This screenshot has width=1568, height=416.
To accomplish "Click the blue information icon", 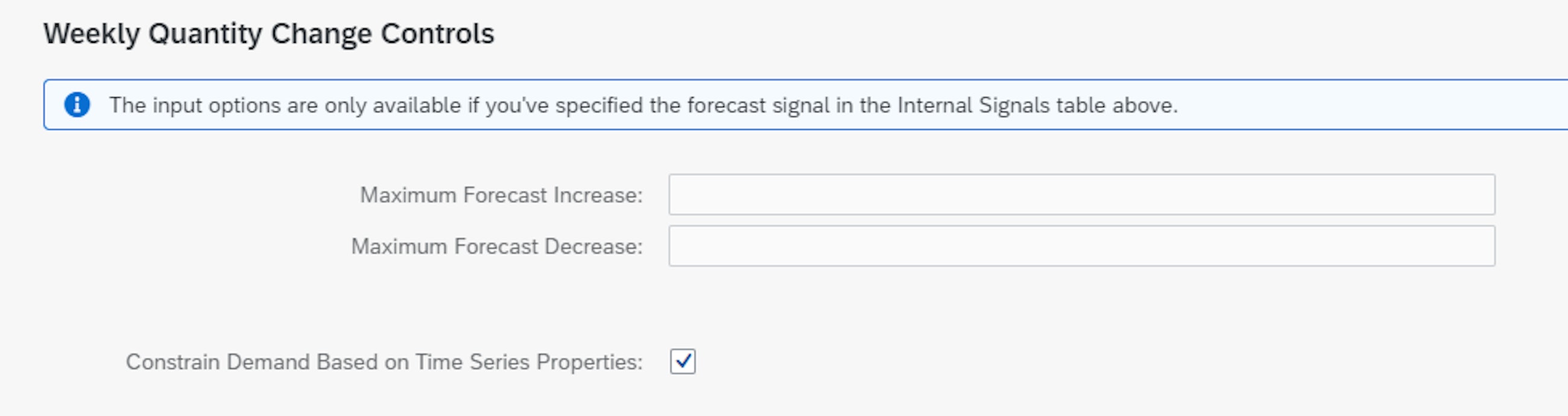I will click(x=77, y=105).
